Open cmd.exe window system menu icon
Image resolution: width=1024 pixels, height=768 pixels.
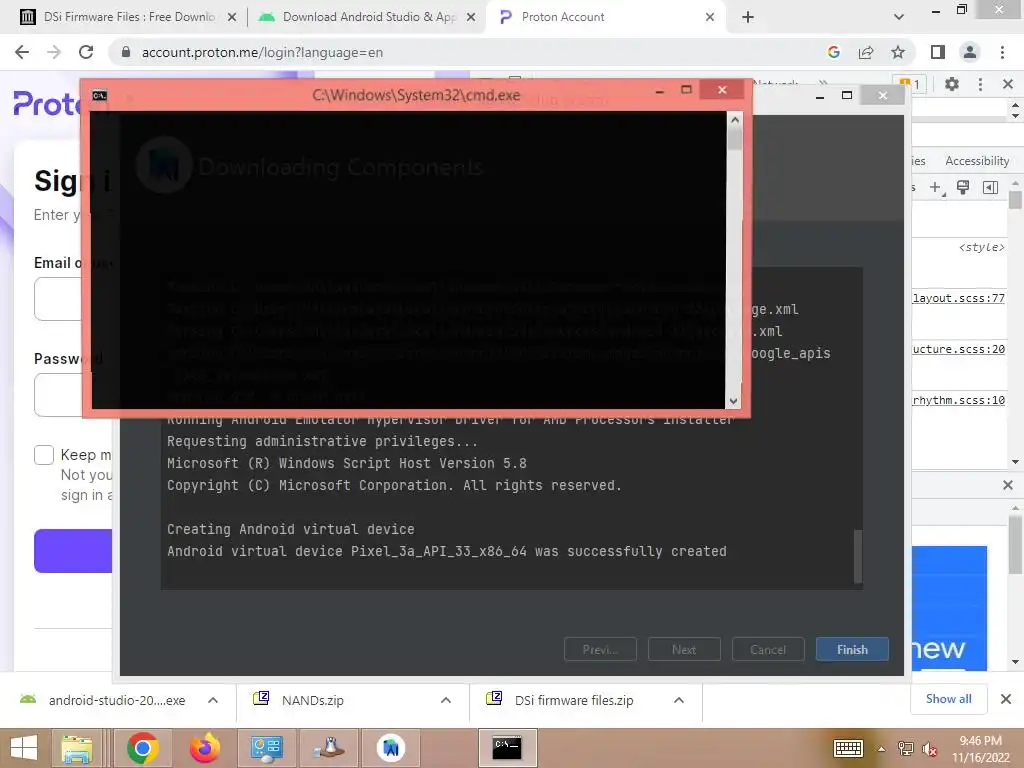coord(99,95)
